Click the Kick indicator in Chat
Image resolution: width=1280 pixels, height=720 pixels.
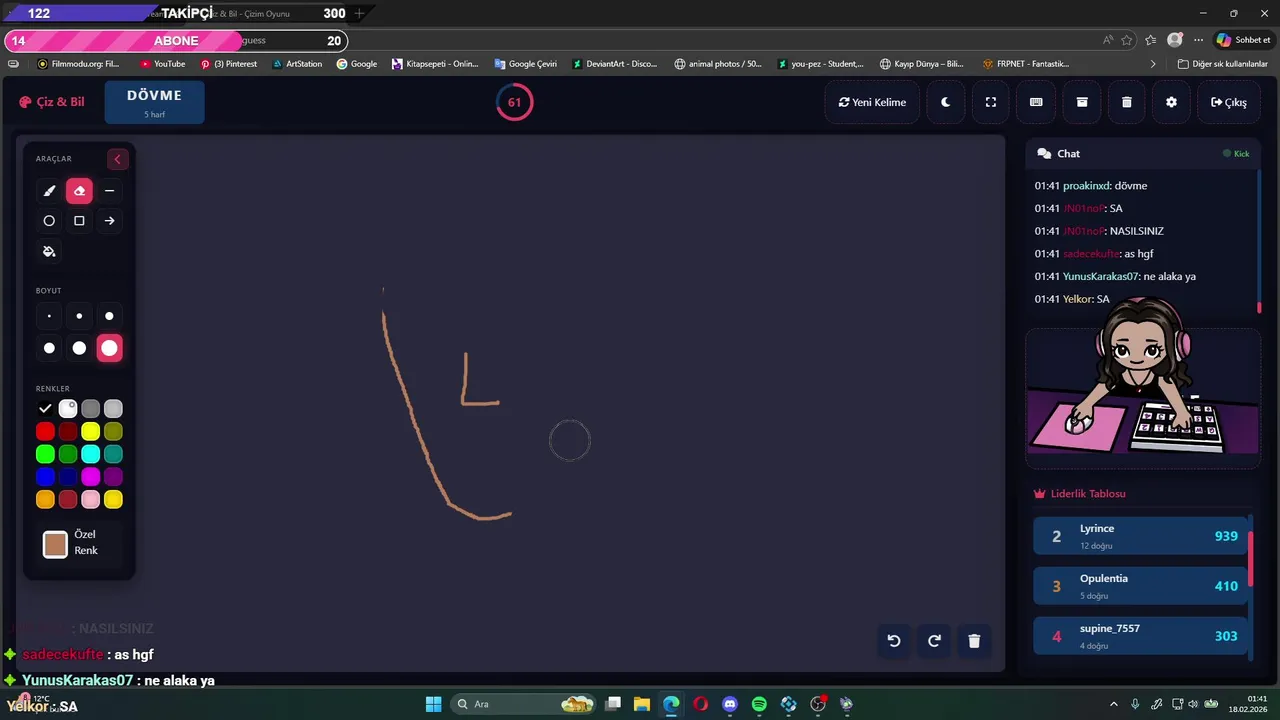tap(1236, 154)
